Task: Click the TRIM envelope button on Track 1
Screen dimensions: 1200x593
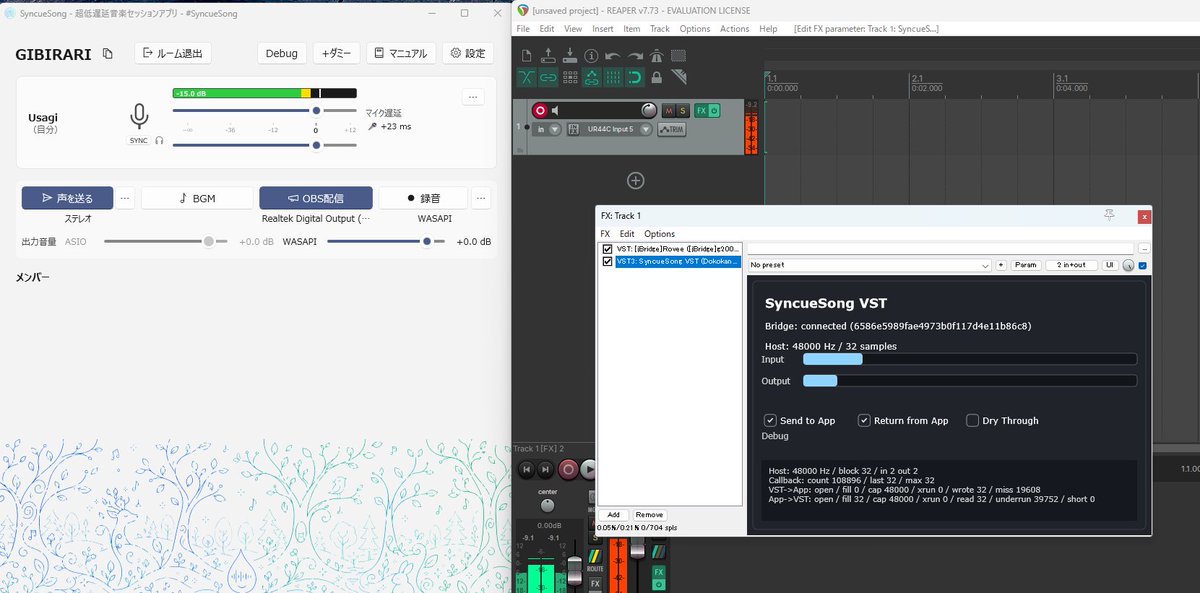Action: coord(672,129)
